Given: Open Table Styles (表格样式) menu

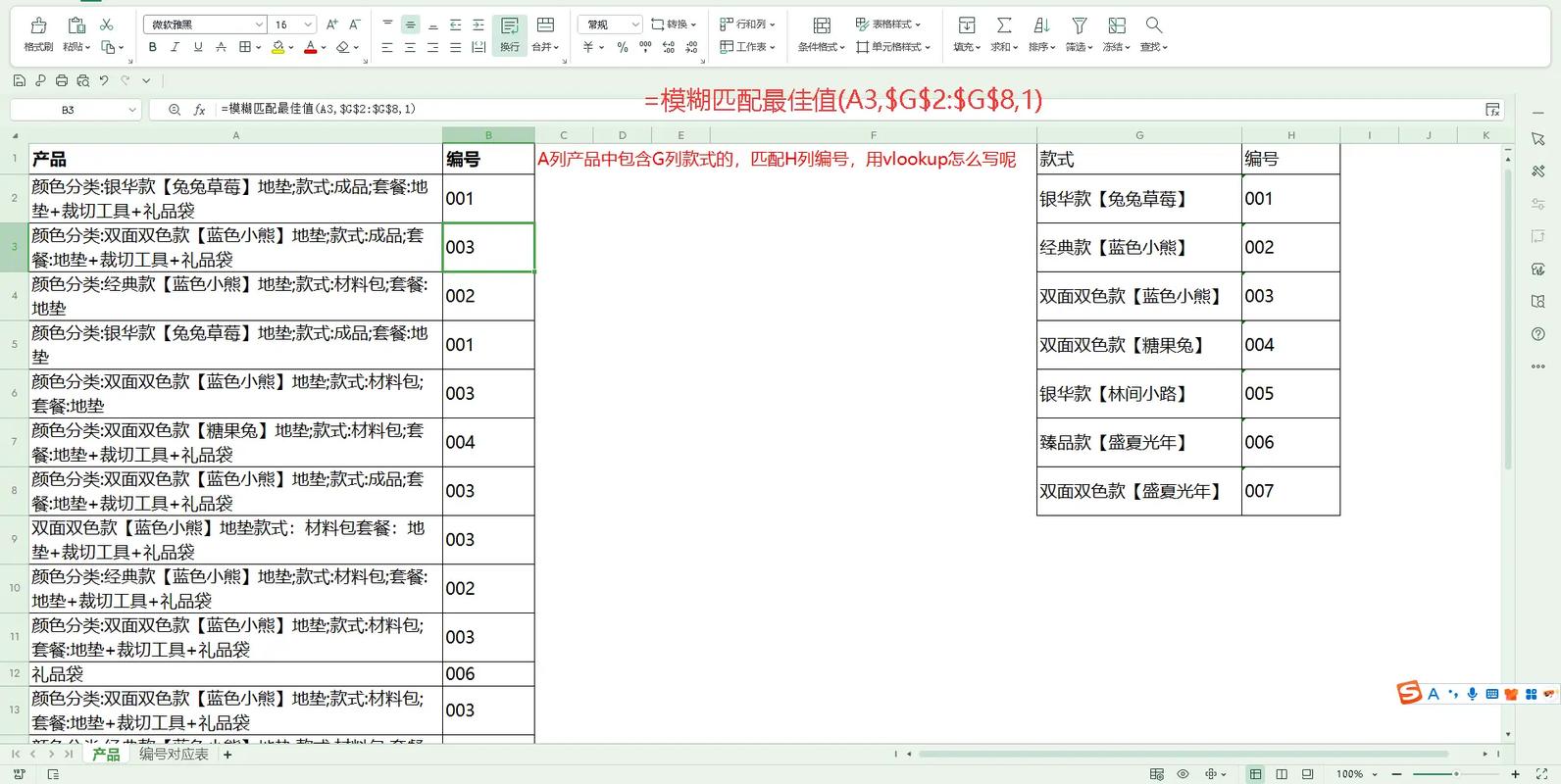Looking at the screenshot, I should coord(887,24).
